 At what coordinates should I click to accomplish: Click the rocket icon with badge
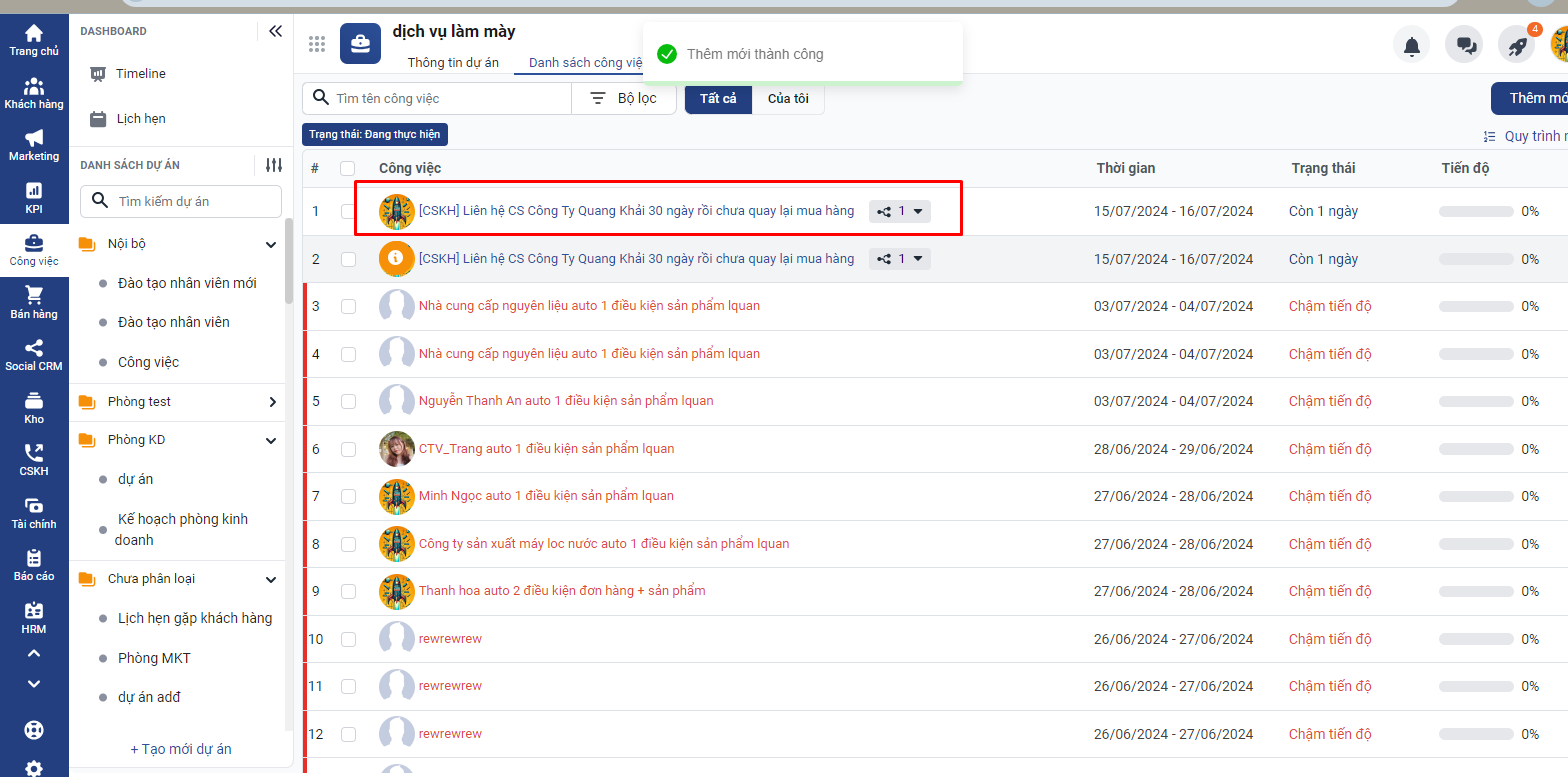click(x=1516, y=45)
